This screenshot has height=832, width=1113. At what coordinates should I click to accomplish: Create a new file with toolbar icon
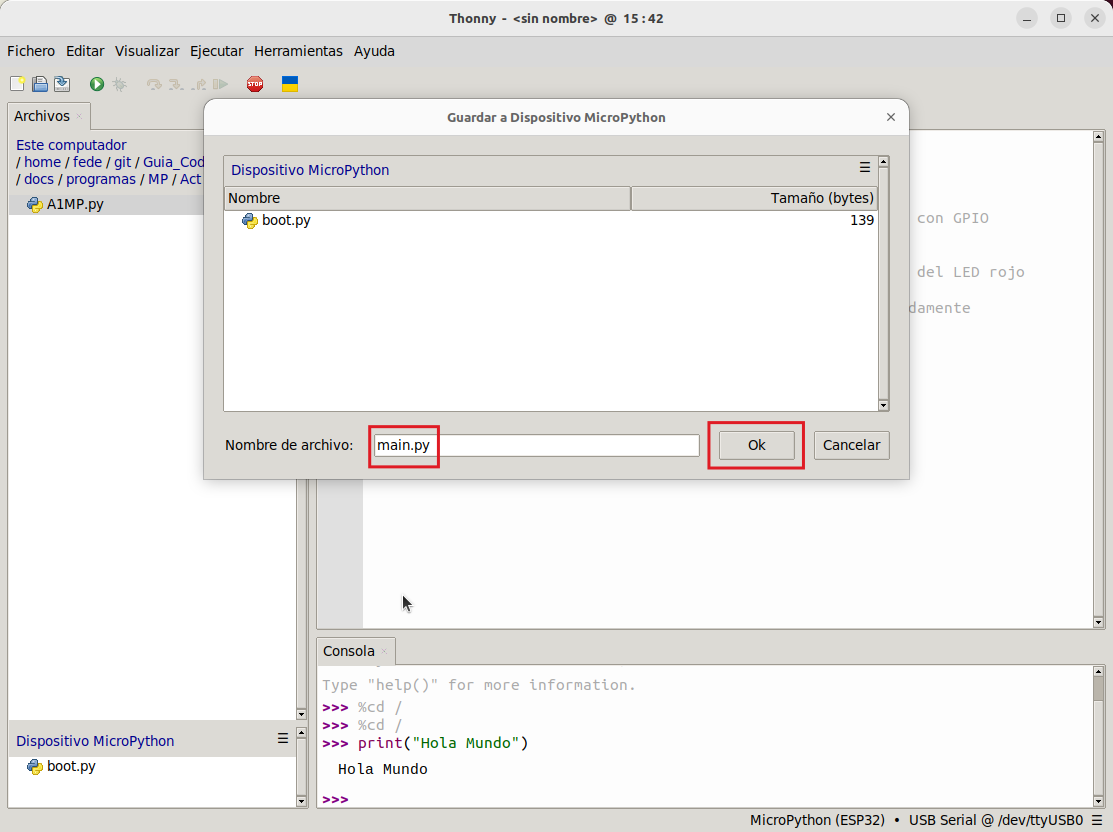pos(18,84)
